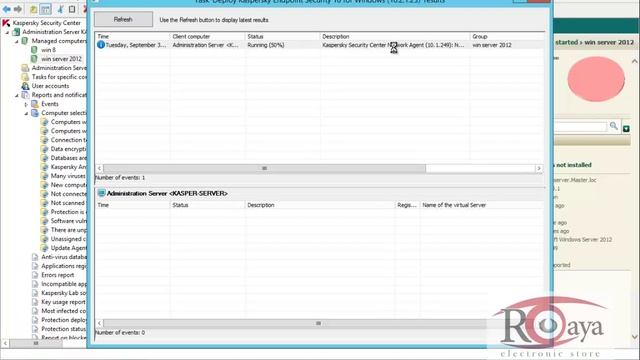Click search input field in background pane
Screen dimensions: 640x360
pyautogui.click(x=580, y=127)
